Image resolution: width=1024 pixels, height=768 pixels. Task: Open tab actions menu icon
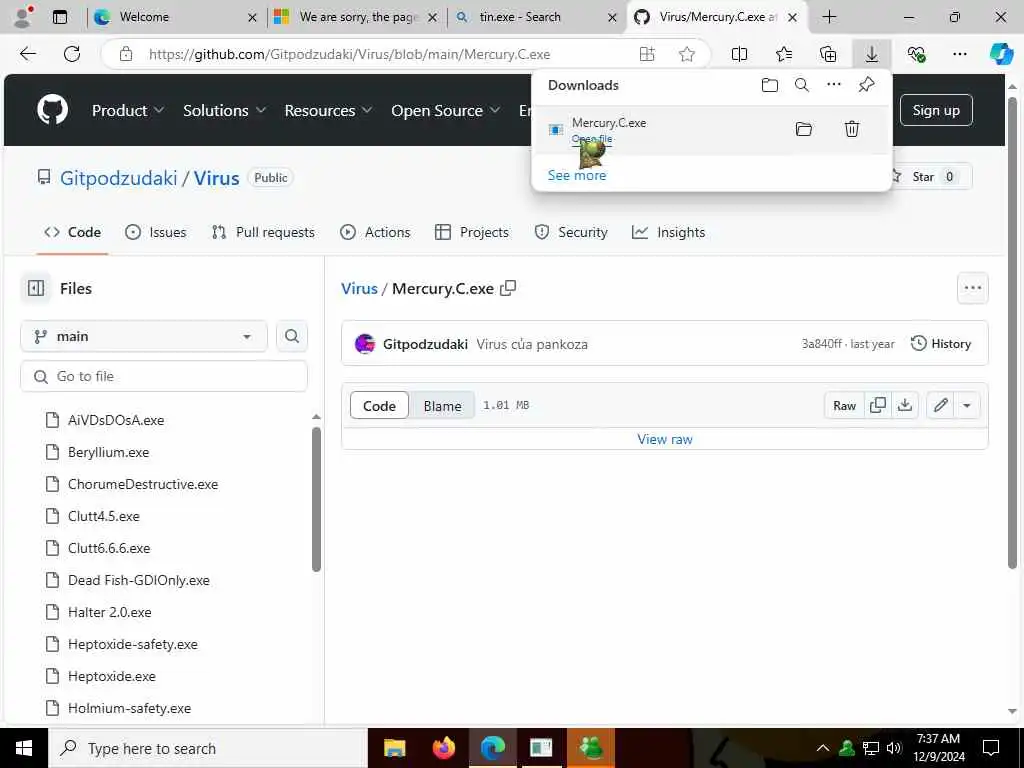point(59,17)
